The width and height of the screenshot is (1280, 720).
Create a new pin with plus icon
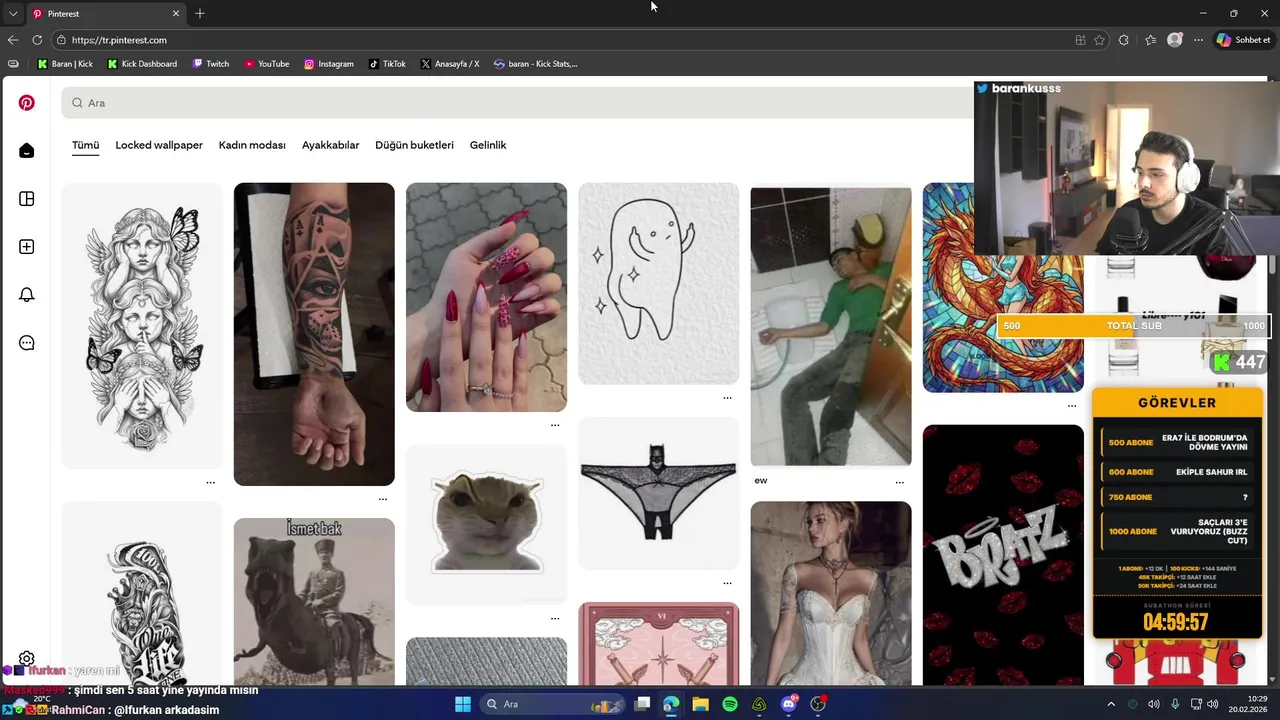(27, 247)
